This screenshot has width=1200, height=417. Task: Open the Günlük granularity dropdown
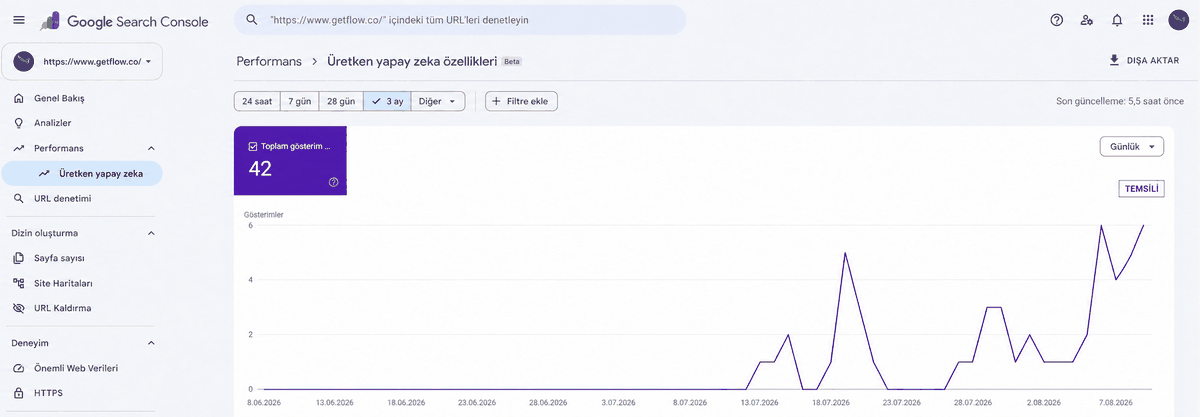(x=1131, y=147)
